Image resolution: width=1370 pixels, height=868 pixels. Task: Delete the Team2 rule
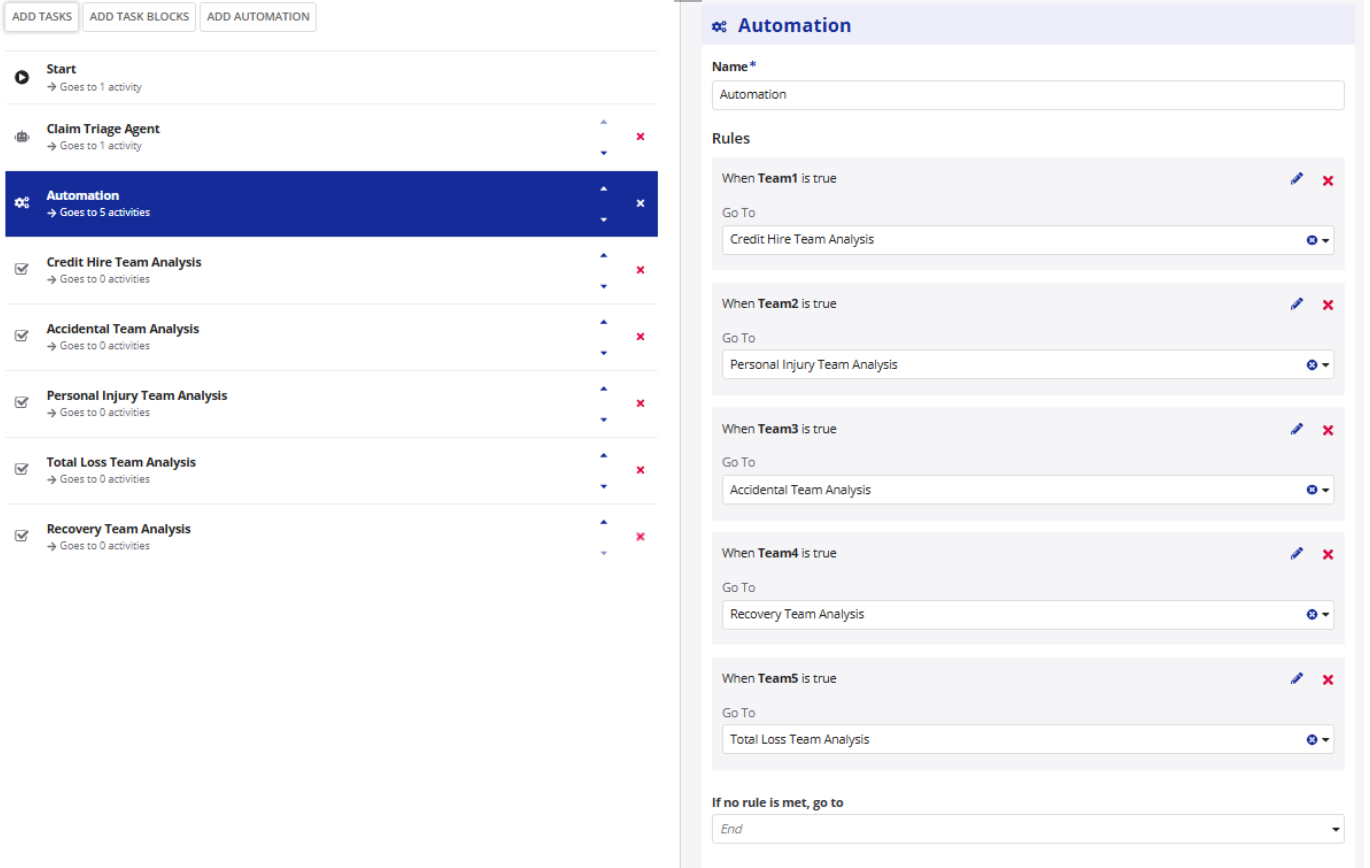coord(1328,305)
